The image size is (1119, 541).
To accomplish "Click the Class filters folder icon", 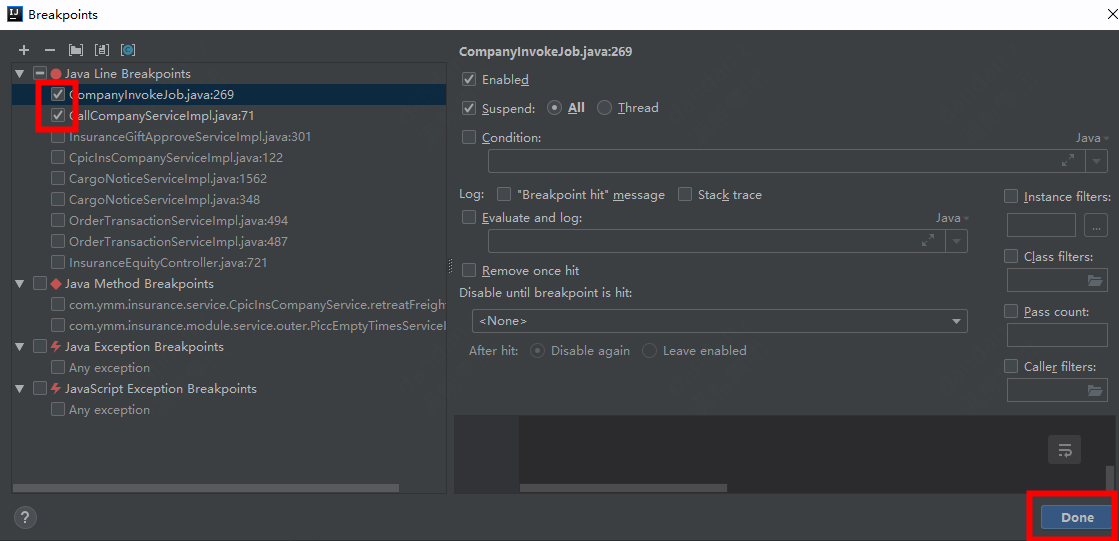I will click(1096, 281).
